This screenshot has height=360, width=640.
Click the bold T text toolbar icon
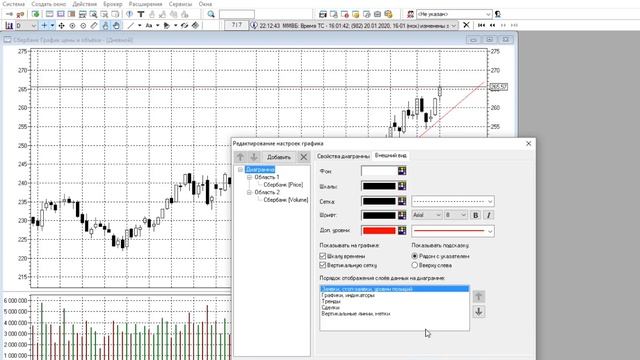(x=141, y=14)
